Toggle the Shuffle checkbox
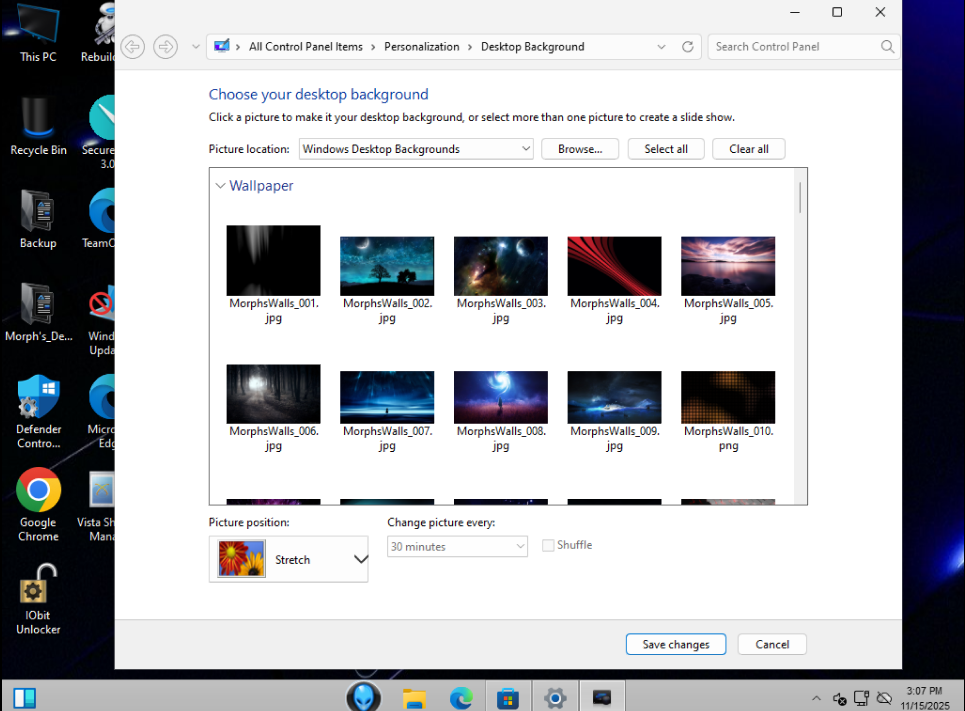The height and width of the screenshot is (711, 965). 548,546
